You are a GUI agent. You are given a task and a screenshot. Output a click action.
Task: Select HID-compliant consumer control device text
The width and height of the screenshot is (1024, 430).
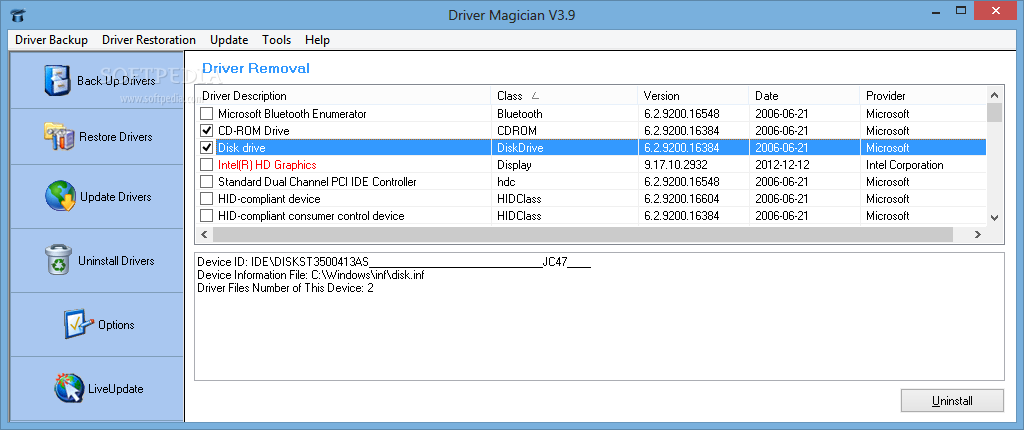click(x=312, y=216)
